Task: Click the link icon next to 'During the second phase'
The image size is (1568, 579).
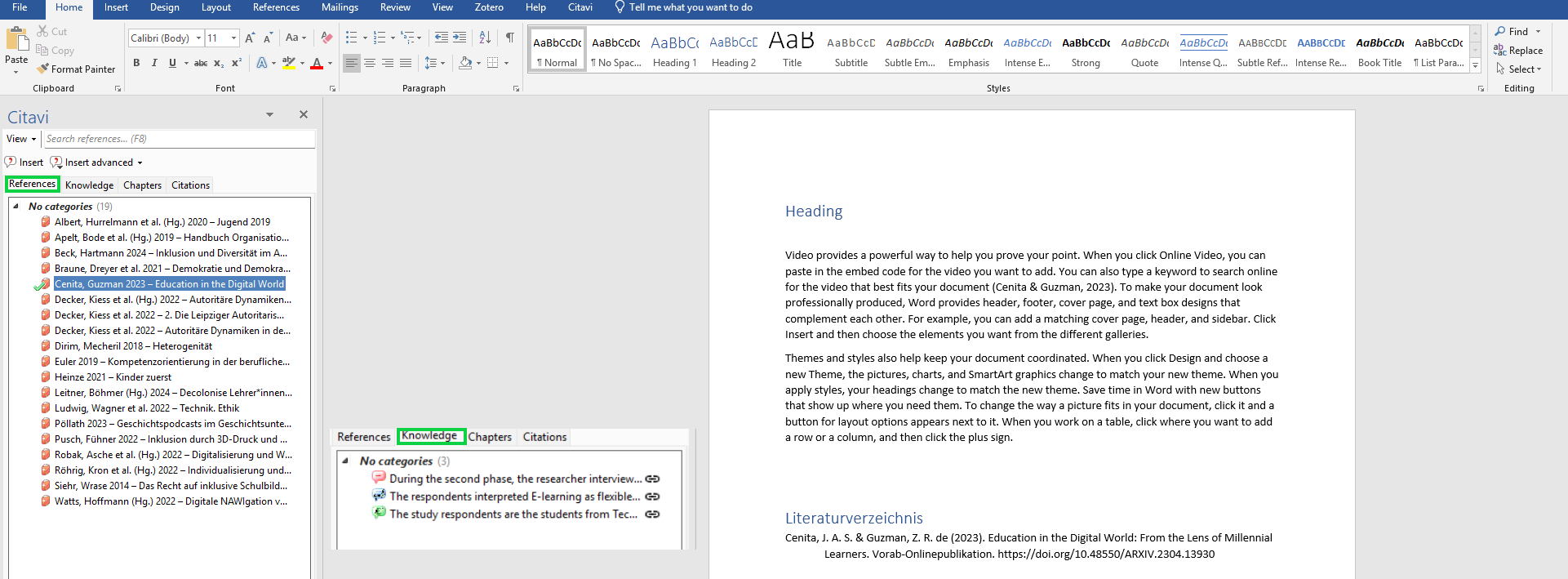Action: 652,479
